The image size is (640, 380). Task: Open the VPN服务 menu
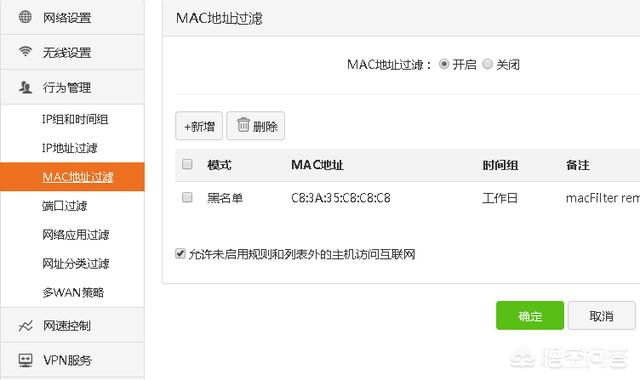click(72, 360)
